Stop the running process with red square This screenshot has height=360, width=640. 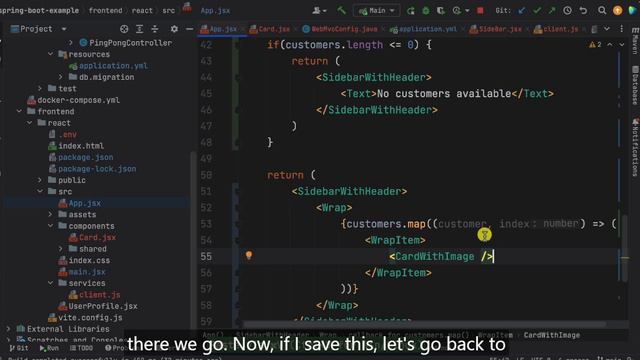[x=480, y=11]
